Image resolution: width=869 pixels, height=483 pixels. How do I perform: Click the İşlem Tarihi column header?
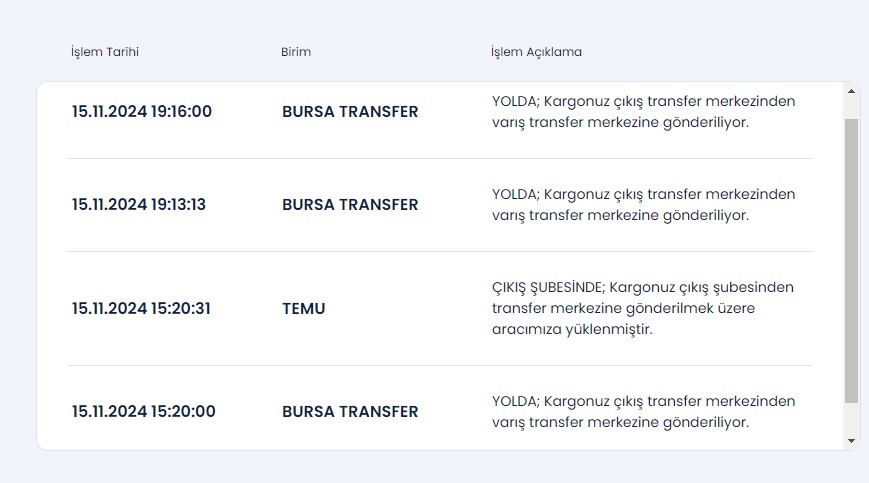[x=105, y=52]
